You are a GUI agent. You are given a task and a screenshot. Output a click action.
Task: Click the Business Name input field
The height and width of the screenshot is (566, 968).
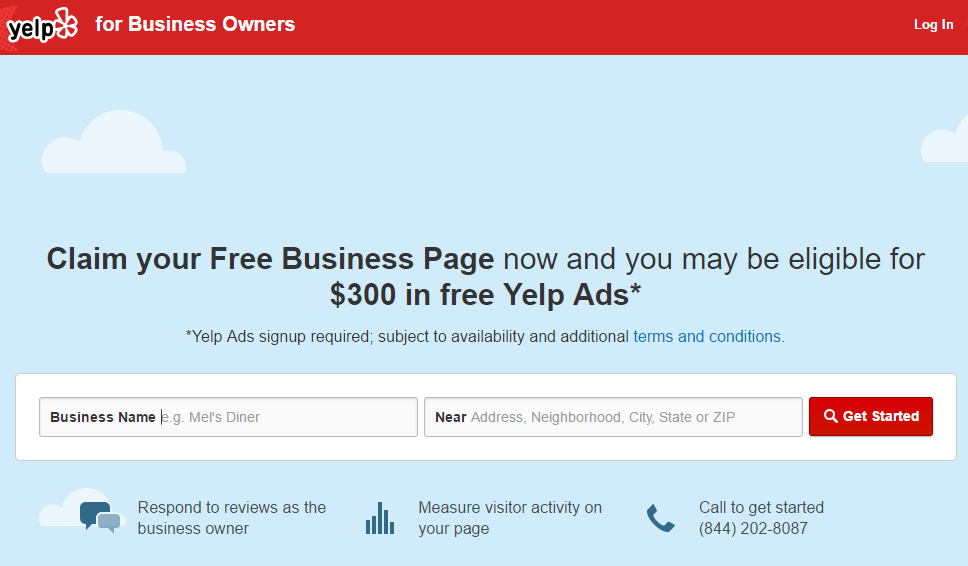[228, 417]
